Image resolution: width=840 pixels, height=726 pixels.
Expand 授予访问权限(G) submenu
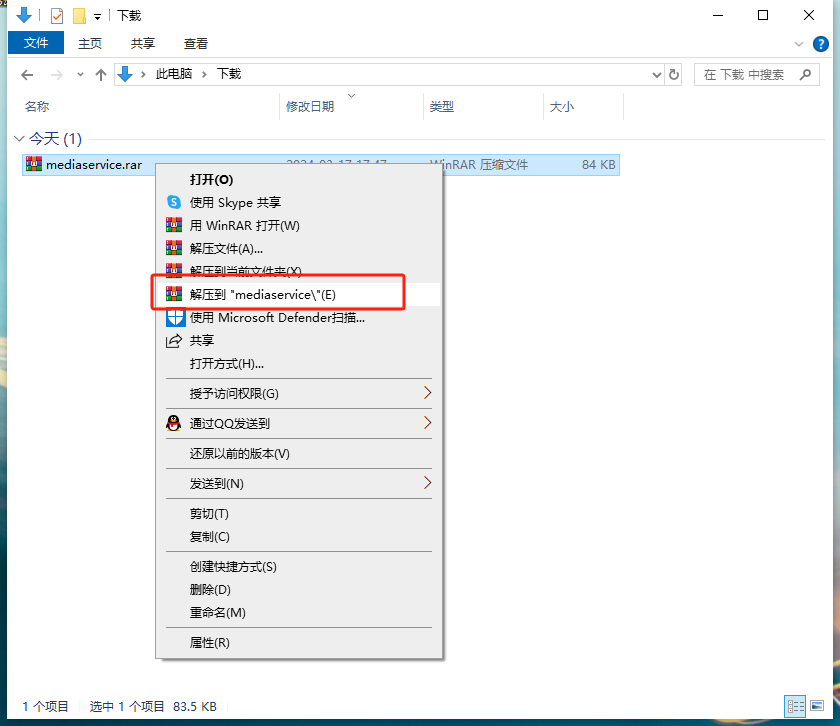(x=427, y=393)
